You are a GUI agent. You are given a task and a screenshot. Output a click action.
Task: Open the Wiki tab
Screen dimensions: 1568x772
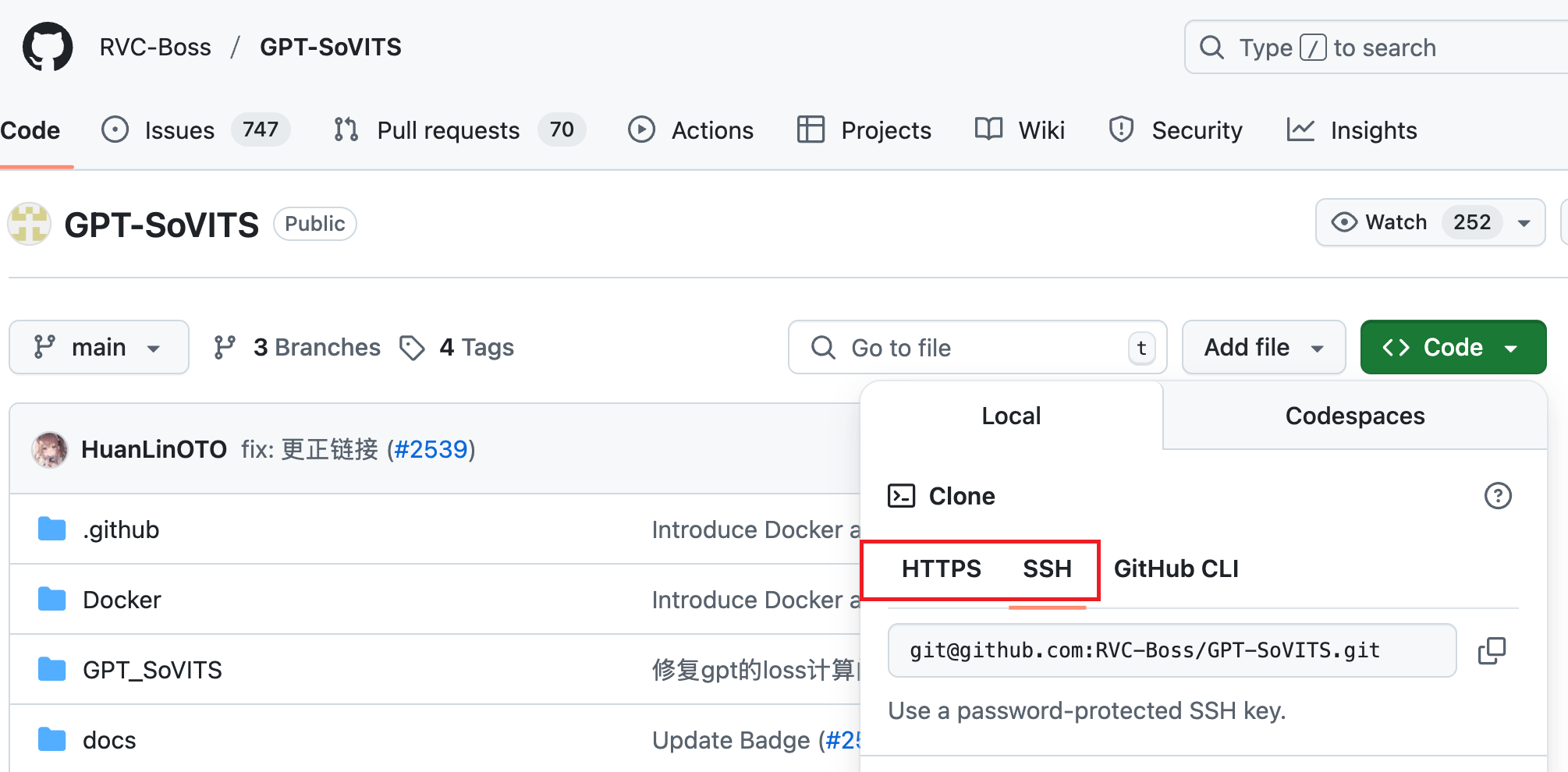click(x=1020, y=129)
